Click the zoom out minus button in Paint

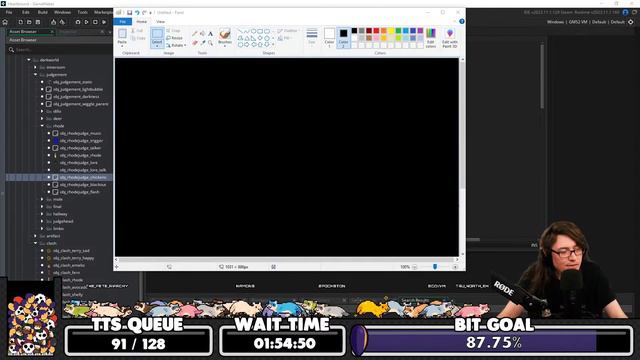pos(415,267)
